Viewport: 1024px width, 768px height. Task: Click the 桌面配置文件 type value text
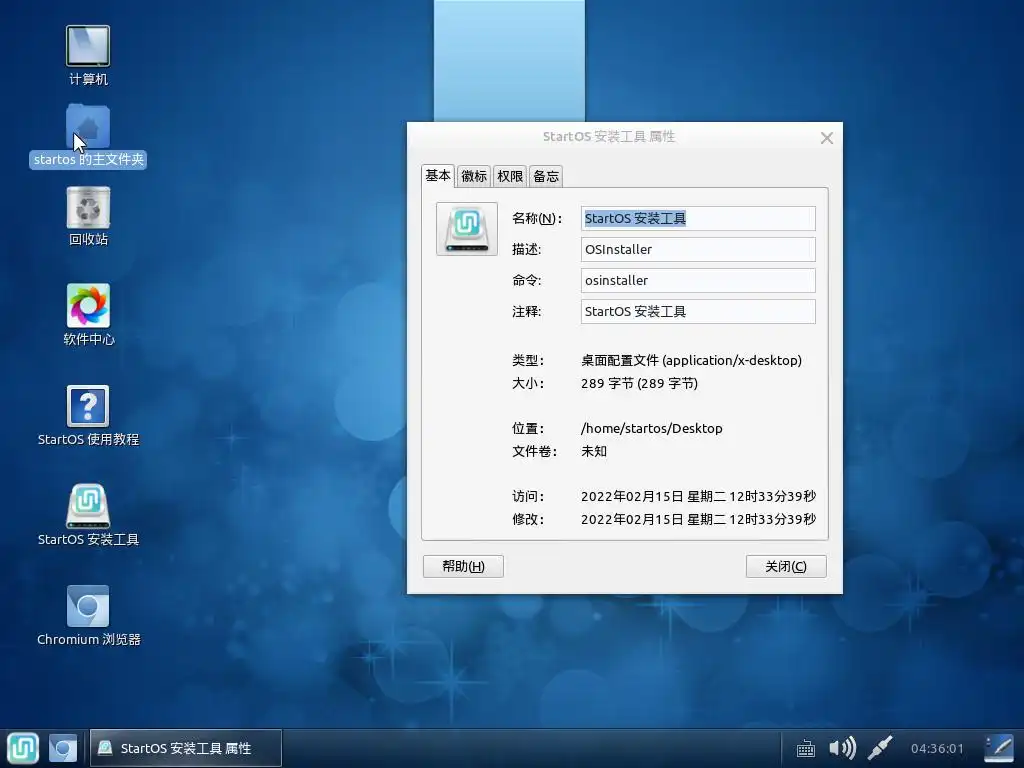click(692, 360)
